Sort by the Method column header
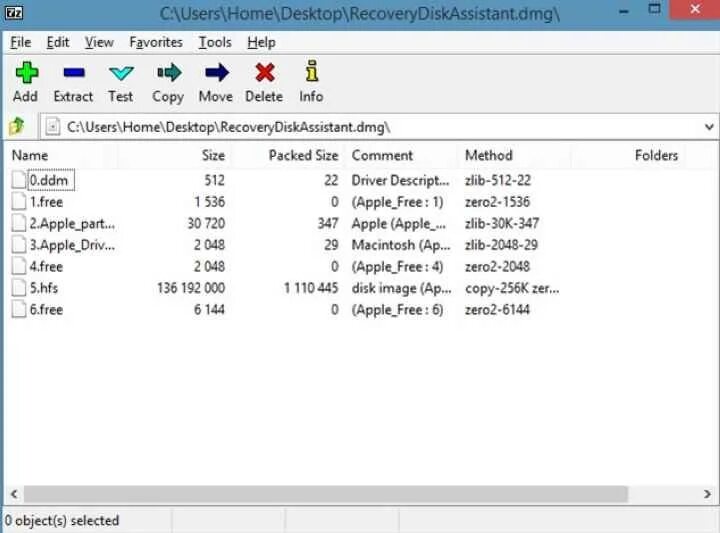This screenshot has height=533, width=720. point(489,155)
